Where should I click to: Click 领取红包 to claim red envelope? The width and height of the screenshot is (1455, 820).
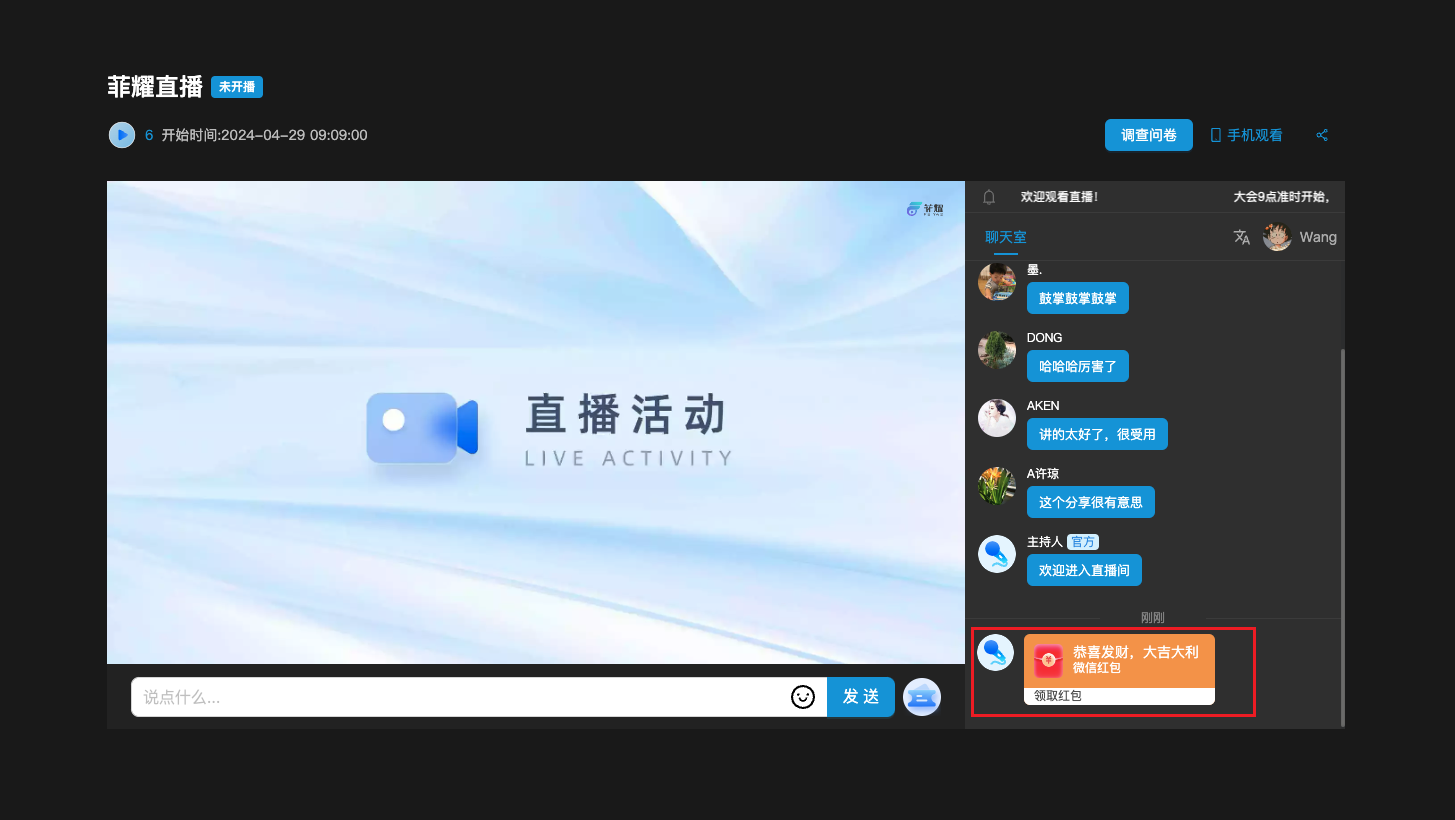pos(1058,696)
